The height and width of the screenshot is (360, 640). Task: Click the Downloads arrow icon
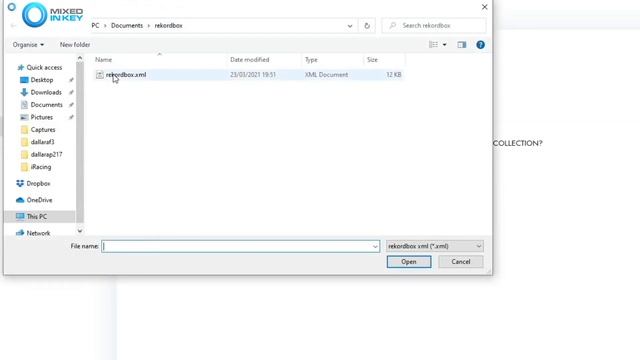(x=24, y=92)
